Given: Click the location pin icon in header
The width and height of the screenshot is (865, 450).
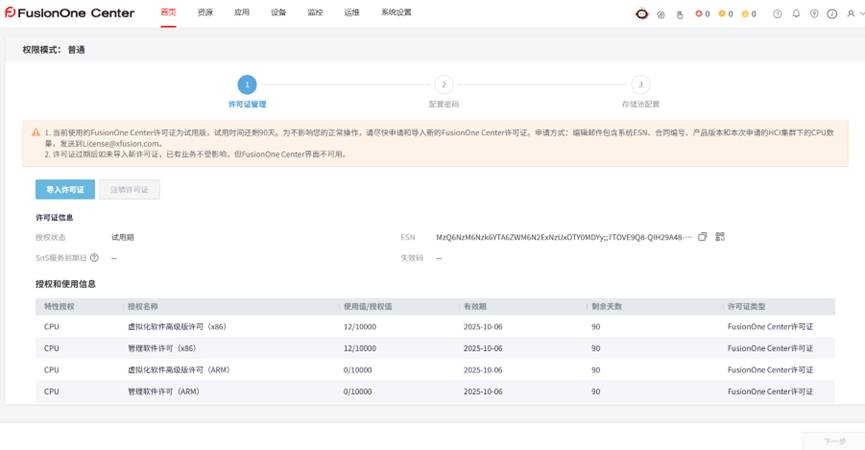Looking at the screenshot, I should [x=814, y=14].
